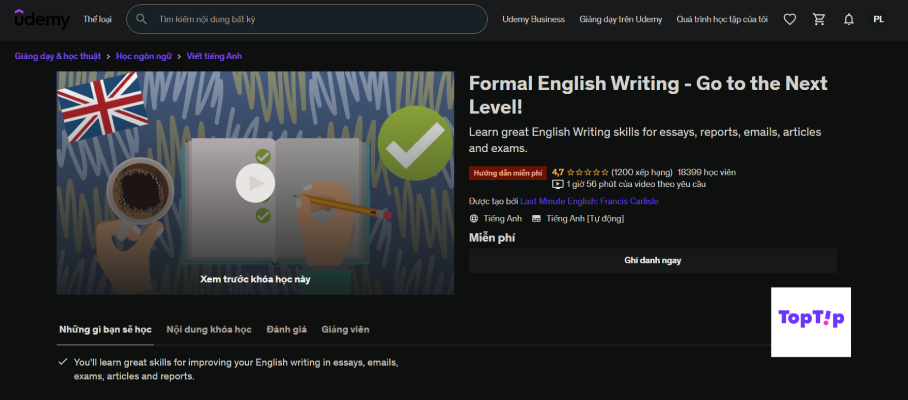Click the Miễn phí price label
The width and height of the screenshot is (908, 400).
click(x=492, y=237)
